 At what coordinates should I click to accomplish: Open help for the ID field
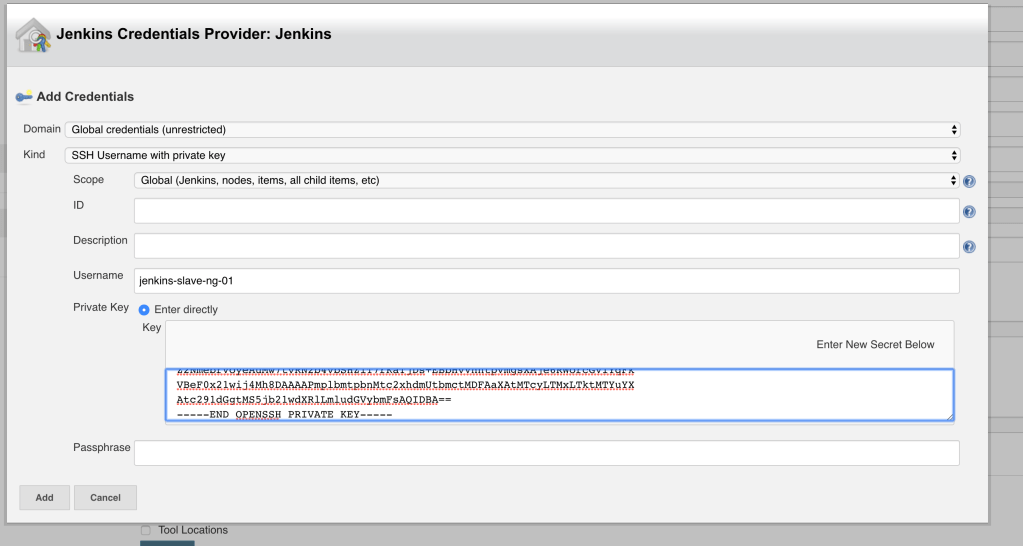coord(969,212)
